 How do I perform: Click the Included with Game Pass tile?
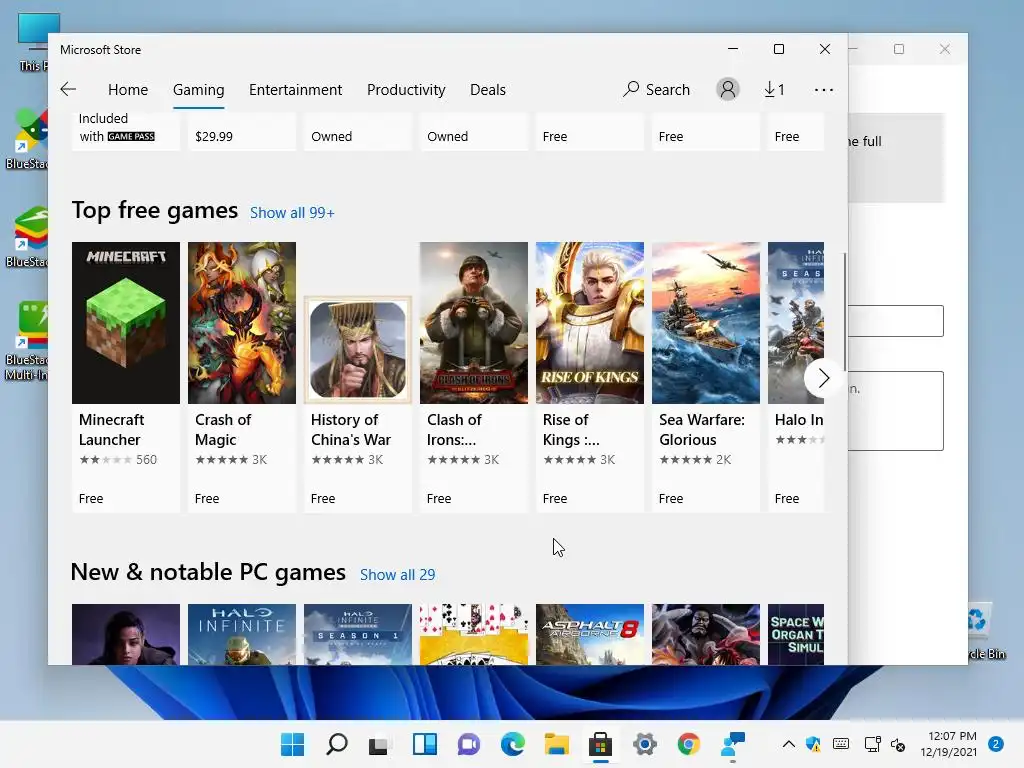point(126,132)
